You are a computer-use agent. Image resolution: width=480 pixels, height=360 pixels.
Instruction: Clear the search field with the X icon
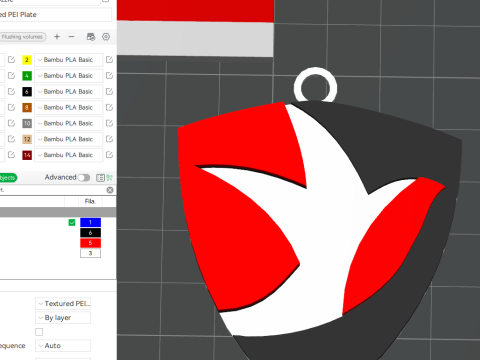(110, 190)
